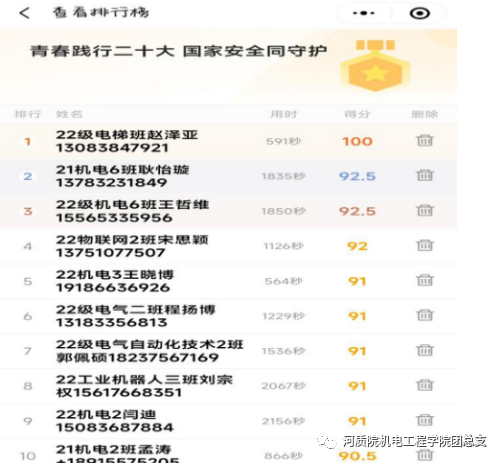Open the 22物联网2班 entry row
Screen dimensions: 502x463
click(x=228, y=246)
